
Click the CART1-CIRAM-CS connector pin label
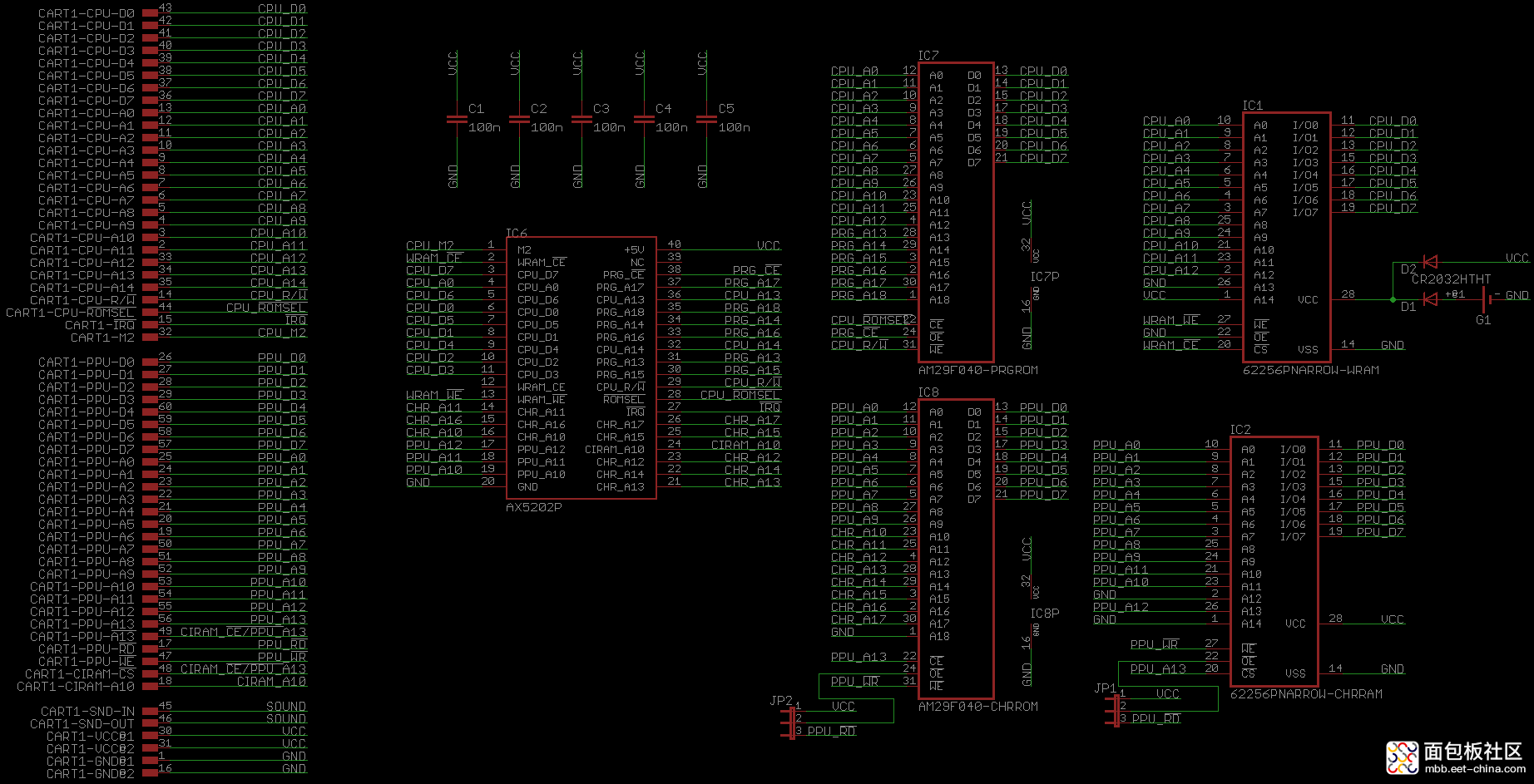point(80,674)
